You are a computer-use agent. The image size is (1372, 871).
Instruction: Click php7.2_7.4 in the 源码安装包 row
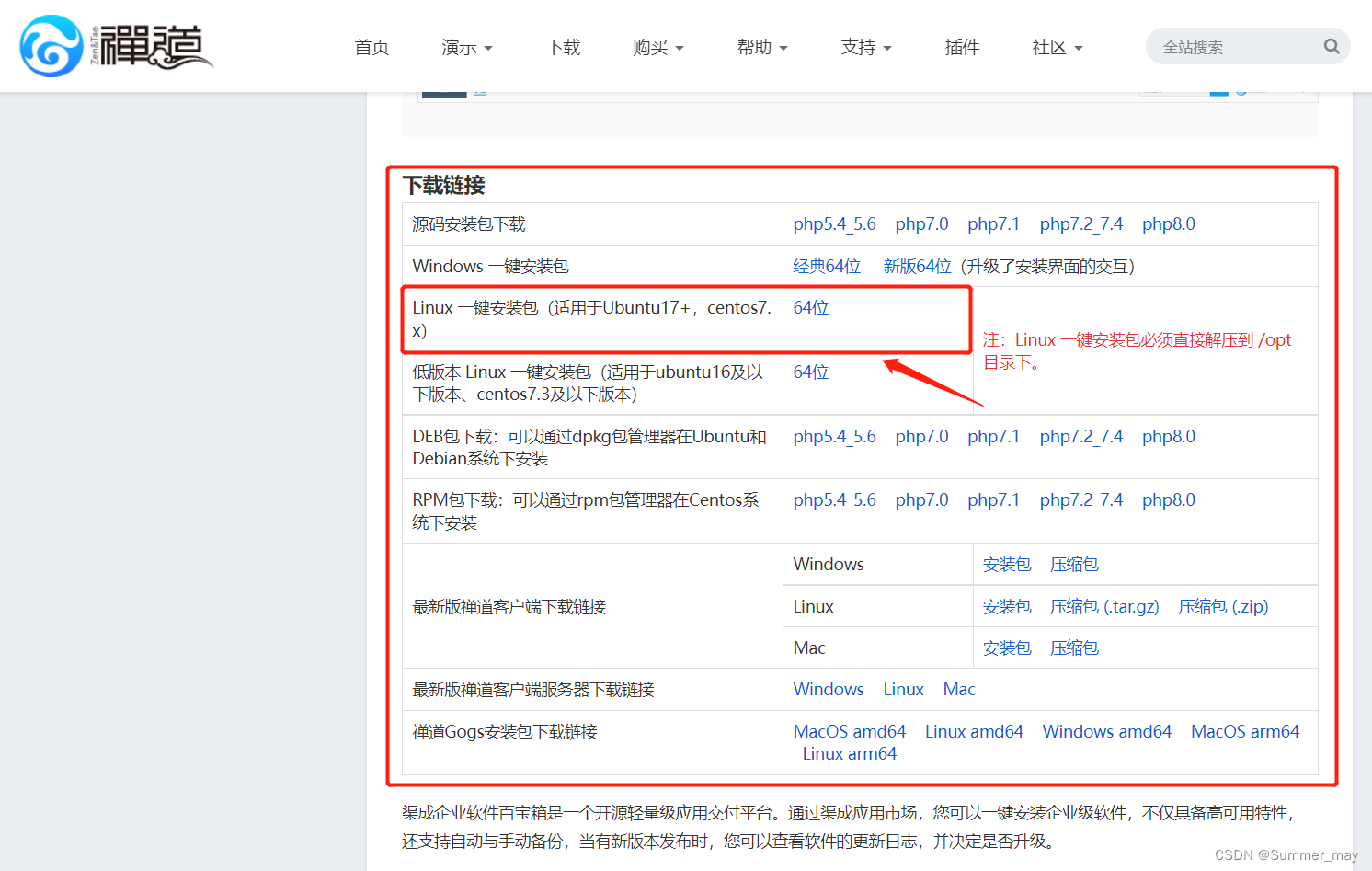tap(1081, 224)
